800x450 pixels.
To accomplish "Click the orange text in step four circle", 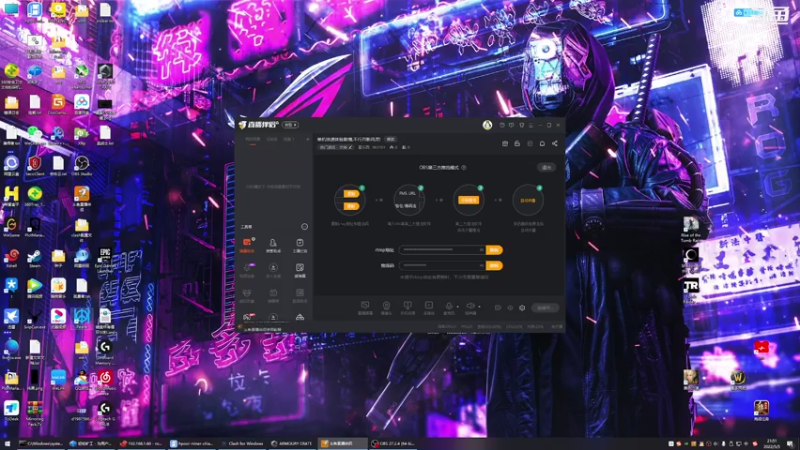I will tap(528, 201).
